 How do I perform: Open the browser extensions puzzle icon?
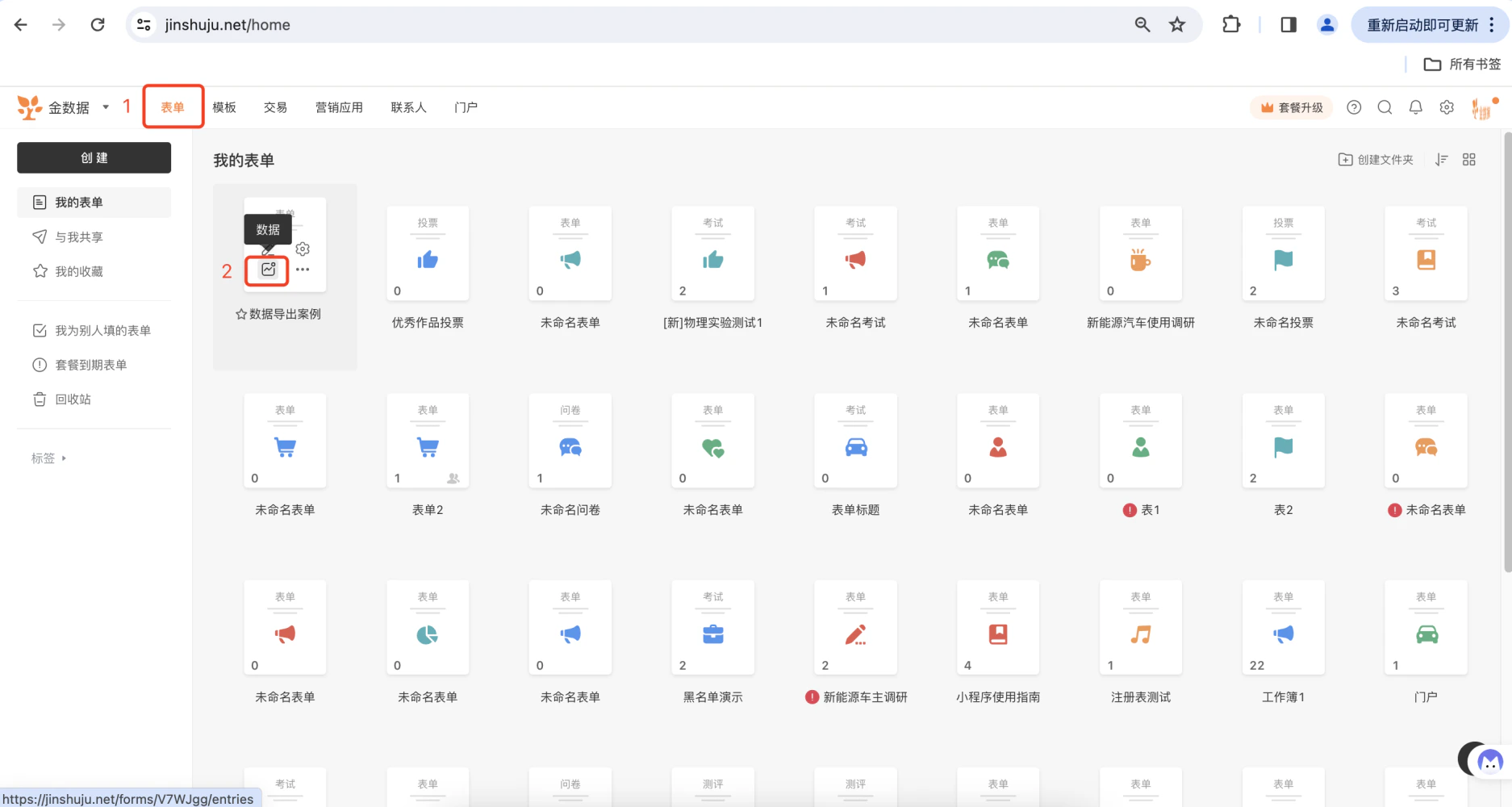pos(1231,25)
